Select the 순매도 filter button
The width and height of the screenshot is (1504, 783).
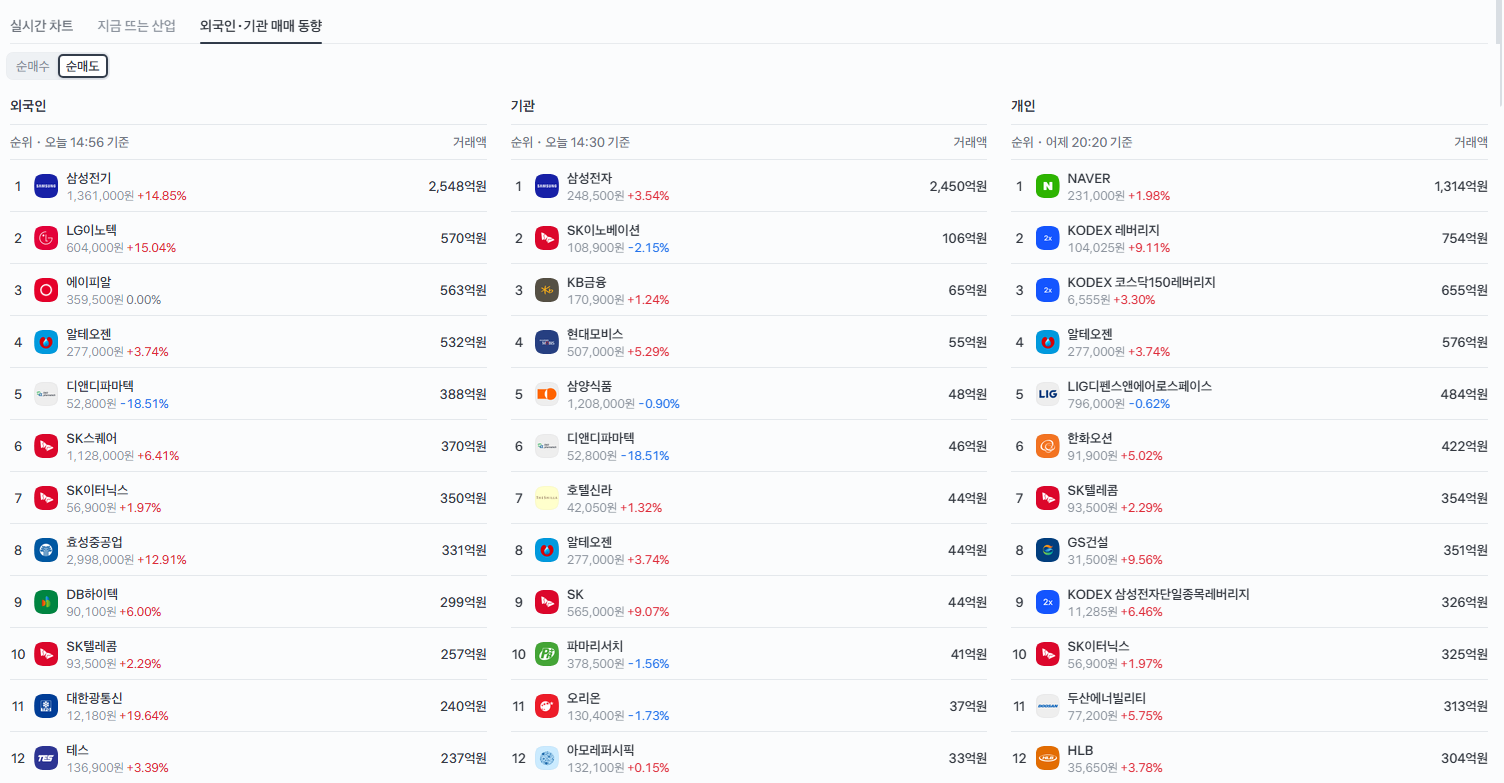click(83, 66)
